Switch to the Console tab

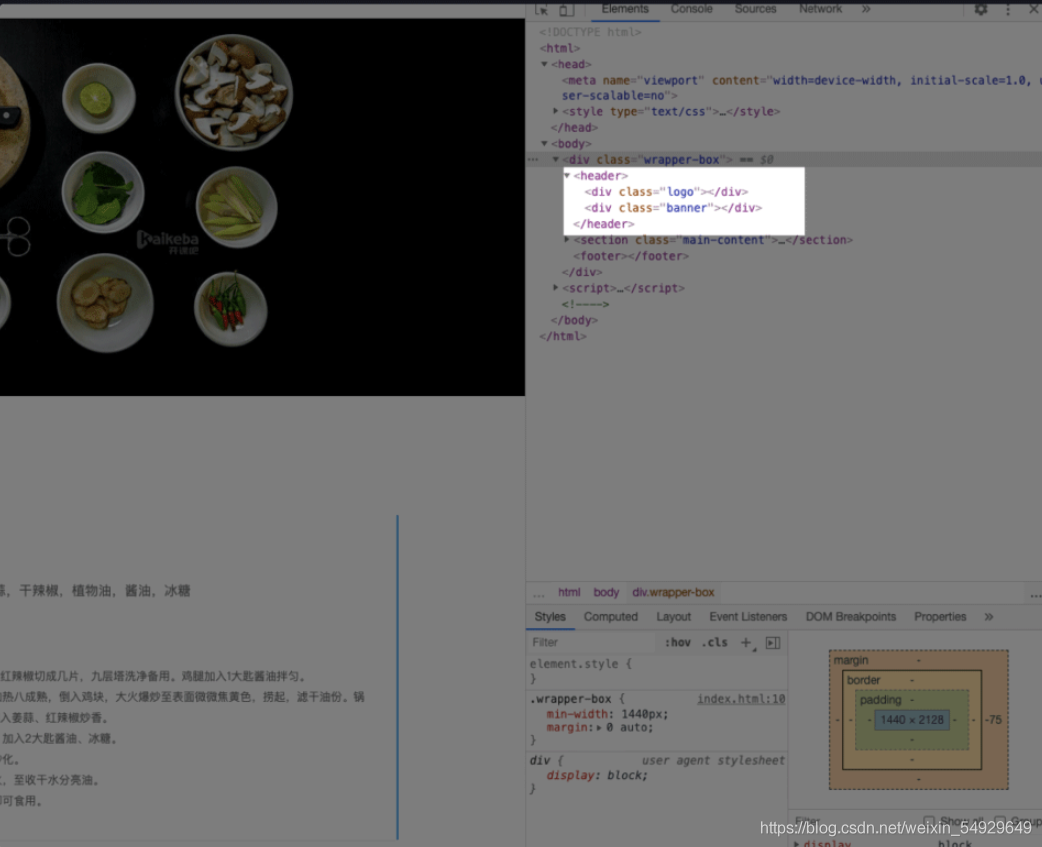coord(691,9)
